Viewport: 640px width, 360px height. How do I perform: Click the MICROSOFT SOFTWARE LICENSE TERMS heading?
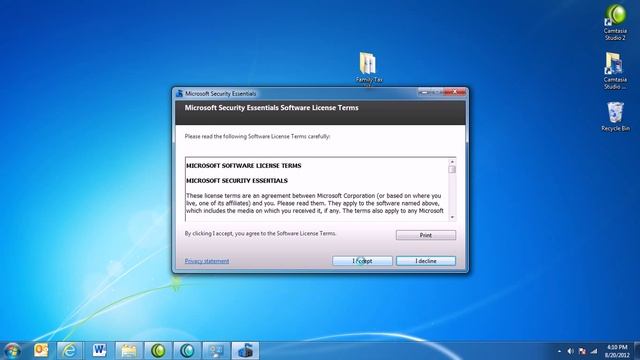(244, 166)
